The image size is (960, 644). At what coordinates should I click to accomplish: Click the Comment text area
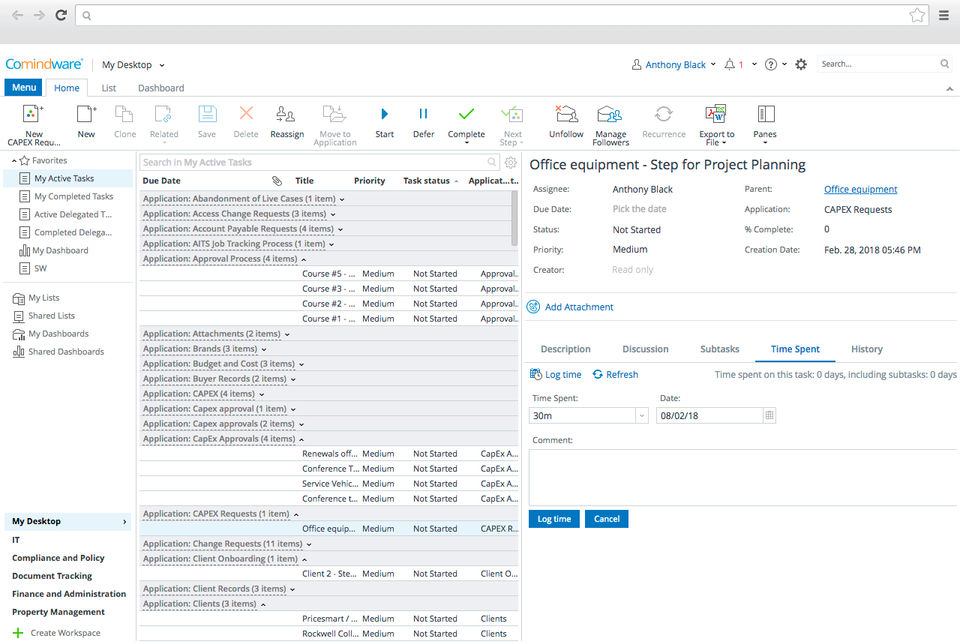click(742, 476)
